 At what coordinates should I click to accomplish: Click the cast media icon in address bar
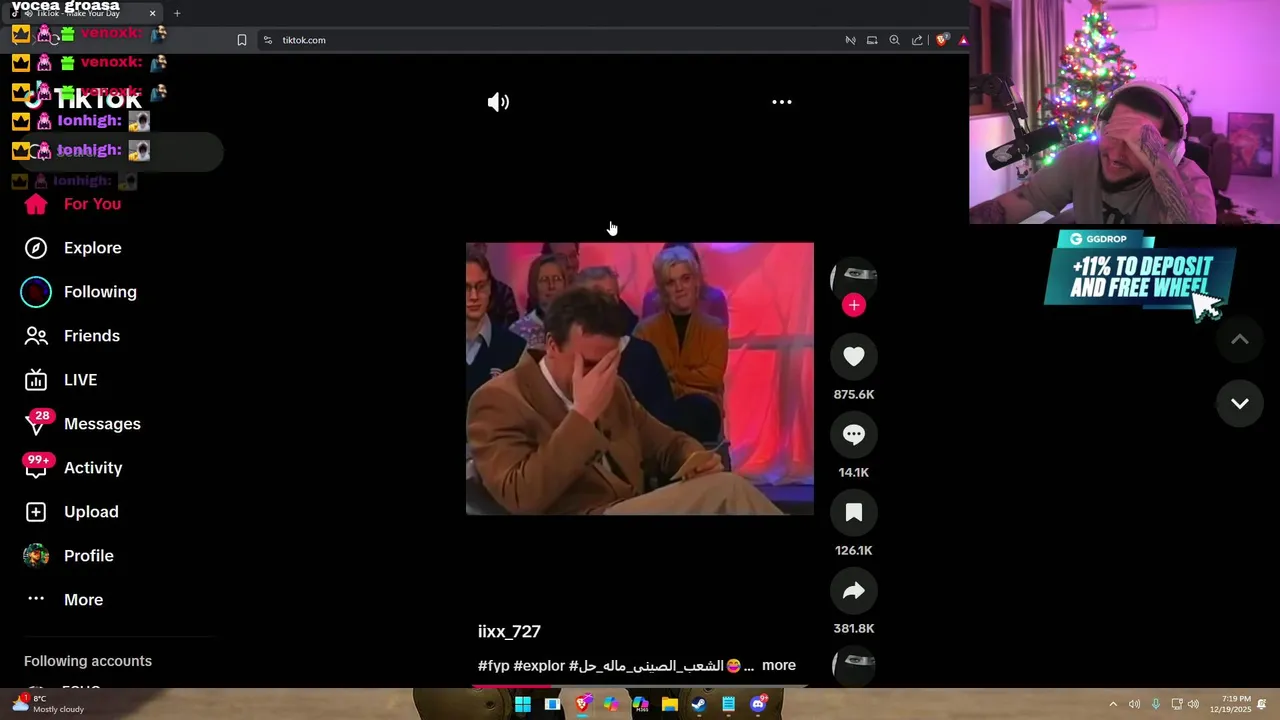click(872, 40)
